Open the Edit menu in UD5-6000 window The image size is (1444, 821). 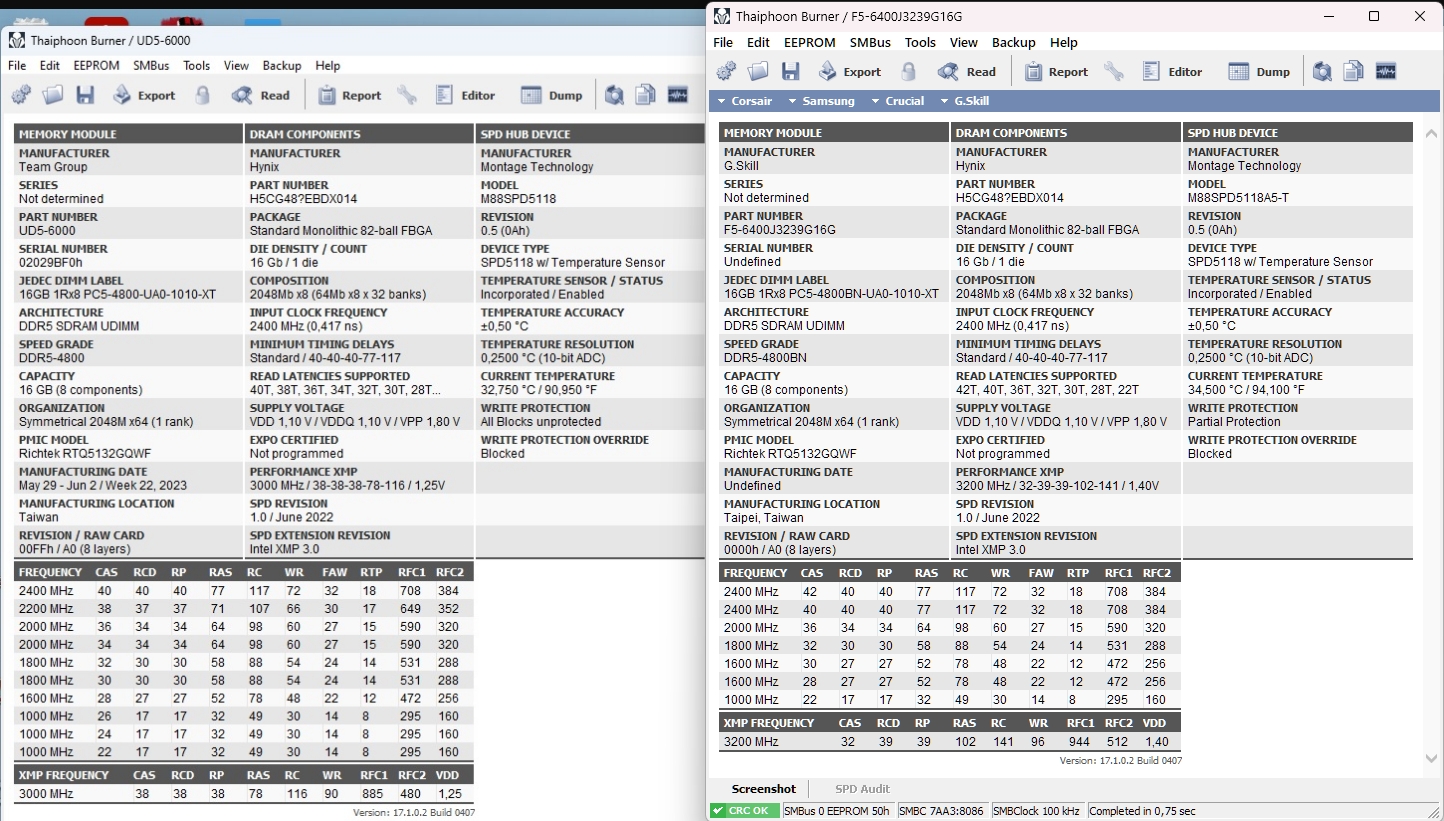point(50,66)
